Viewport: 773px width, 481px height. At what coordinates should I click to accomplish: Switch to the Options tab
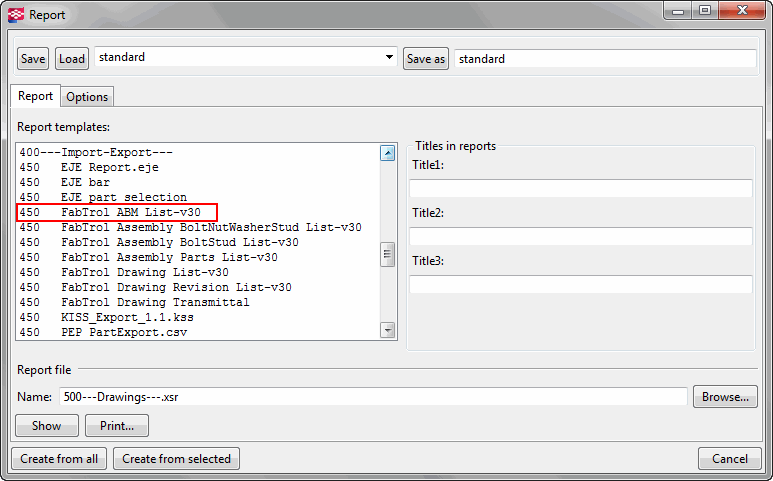pyautogui.click(x=87, y=97)
